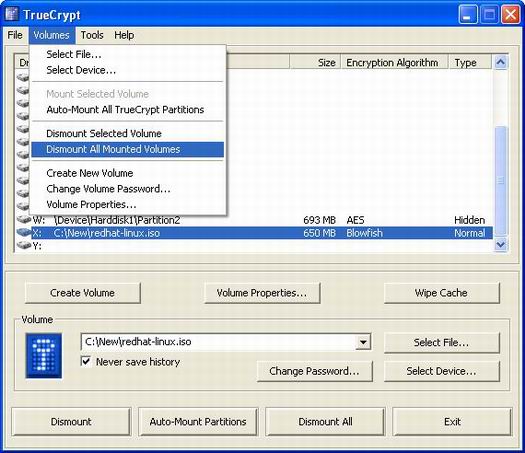Viewport: 525px width, 453px height.
Task: Click the drive list scroll up arrow
Action: coord(501,62)
